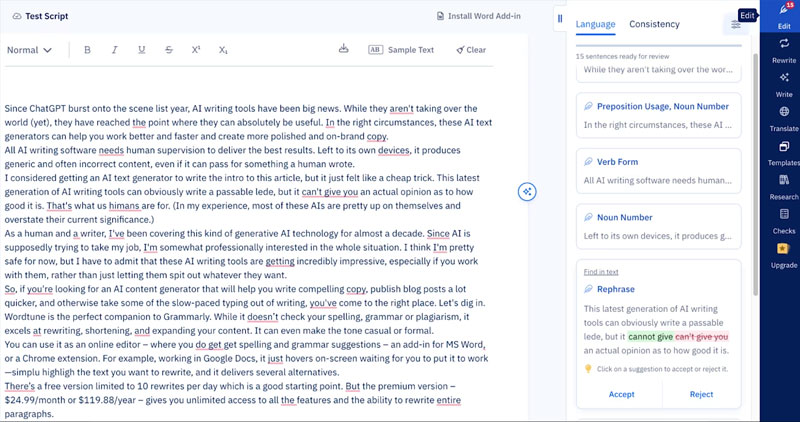This screenshot has width=800, height=422.
Task: Click the review progress bar under tabs
Action: pyautogui.click(x=659, y=45)
